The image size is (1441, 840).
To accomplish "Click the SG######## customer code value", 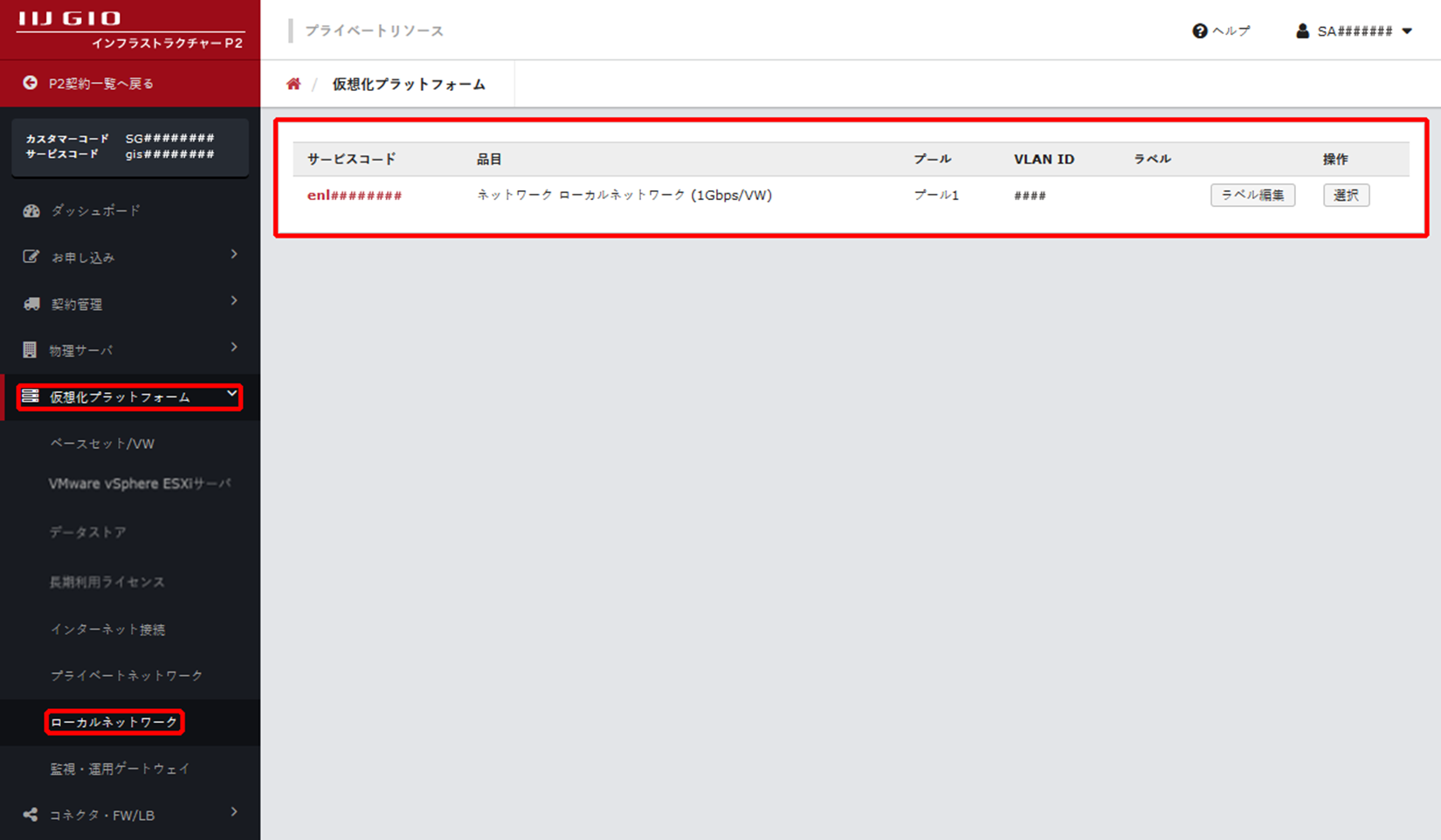I will coord(169,138).
